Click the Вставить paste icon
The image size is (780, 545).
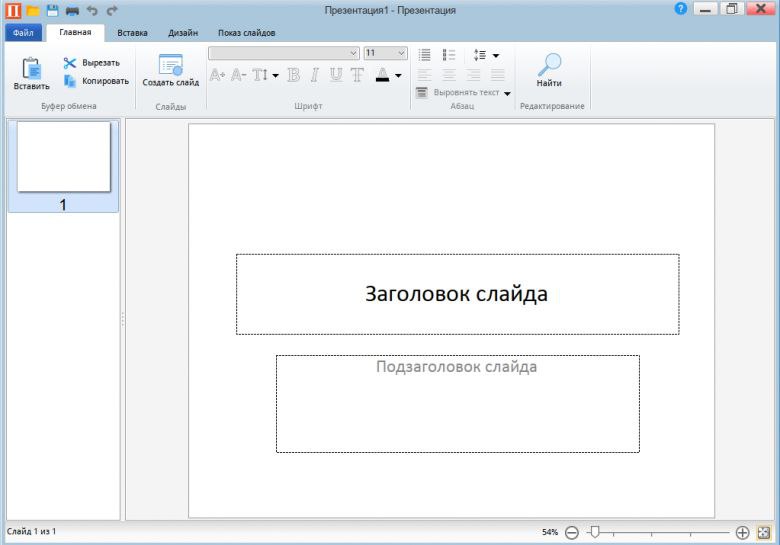32,69
